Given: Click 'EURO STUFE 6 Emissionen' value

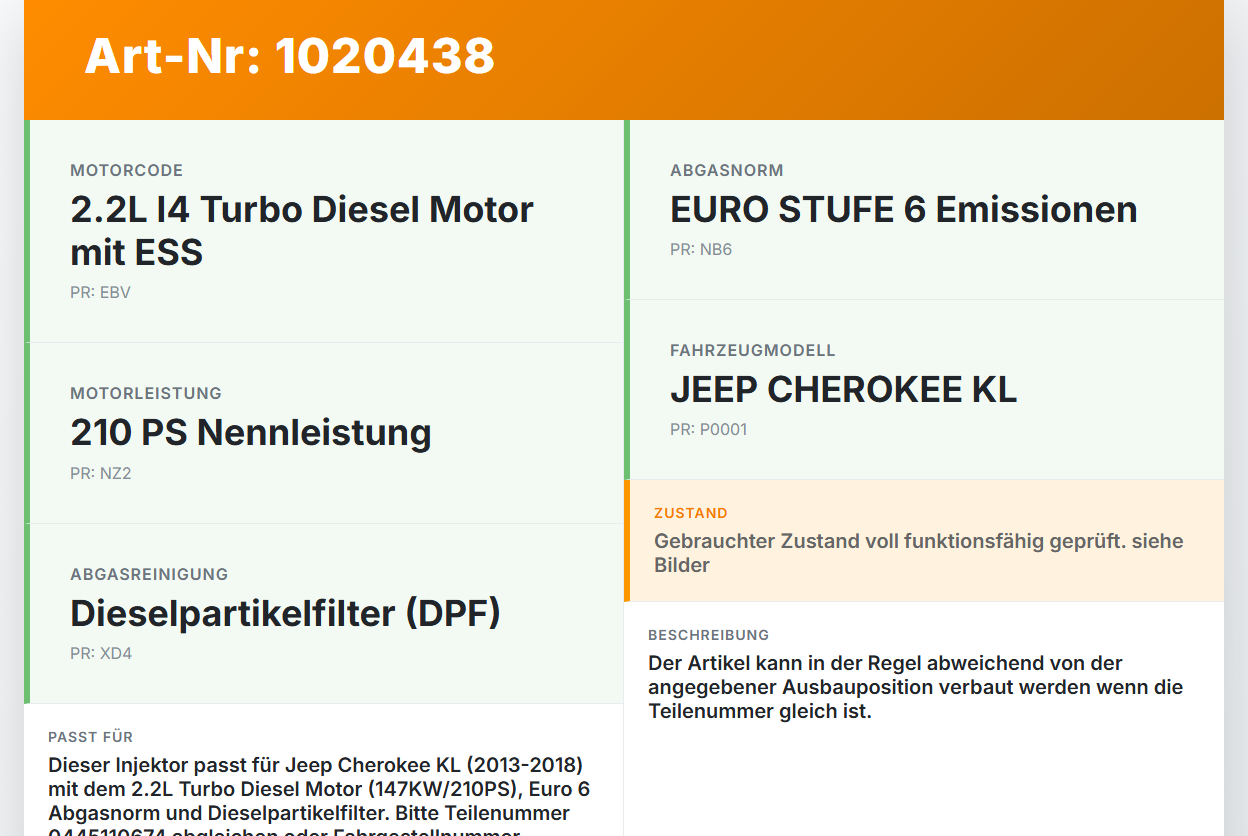Looking at the screenshot, I should 904,210.
